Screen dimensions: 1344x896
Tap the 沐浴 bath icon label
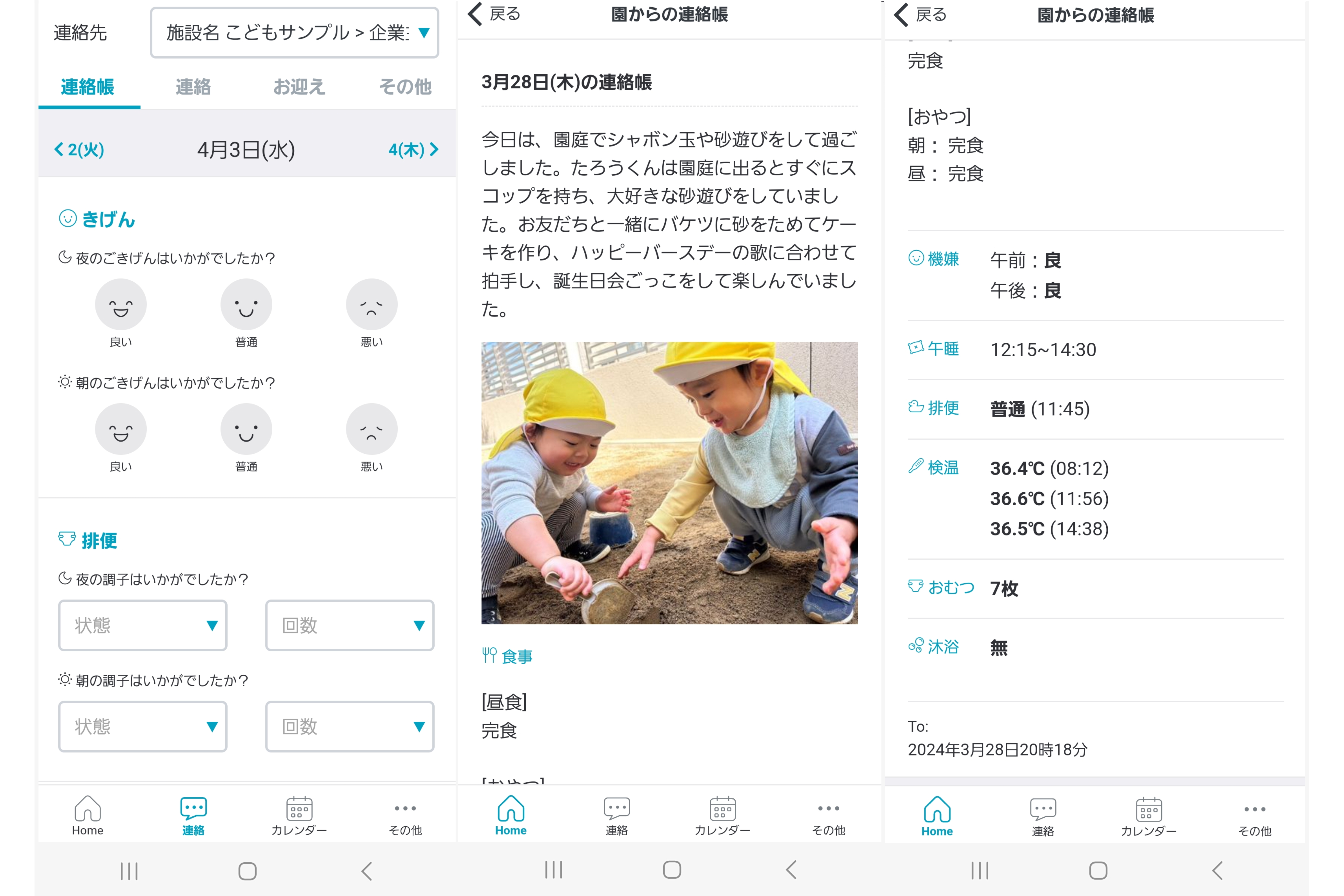click(934, 646)
